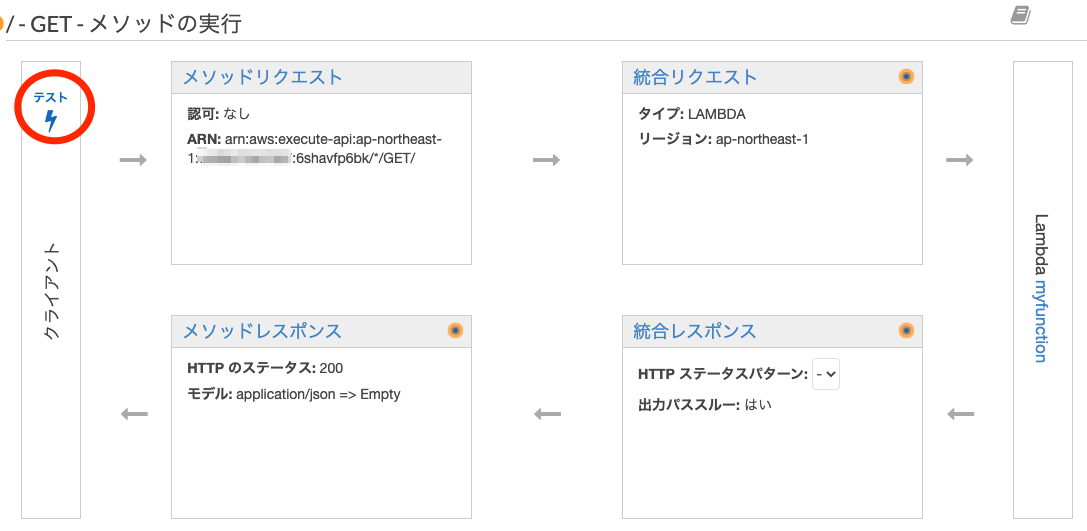Click the テスト label text

(51, 98)
